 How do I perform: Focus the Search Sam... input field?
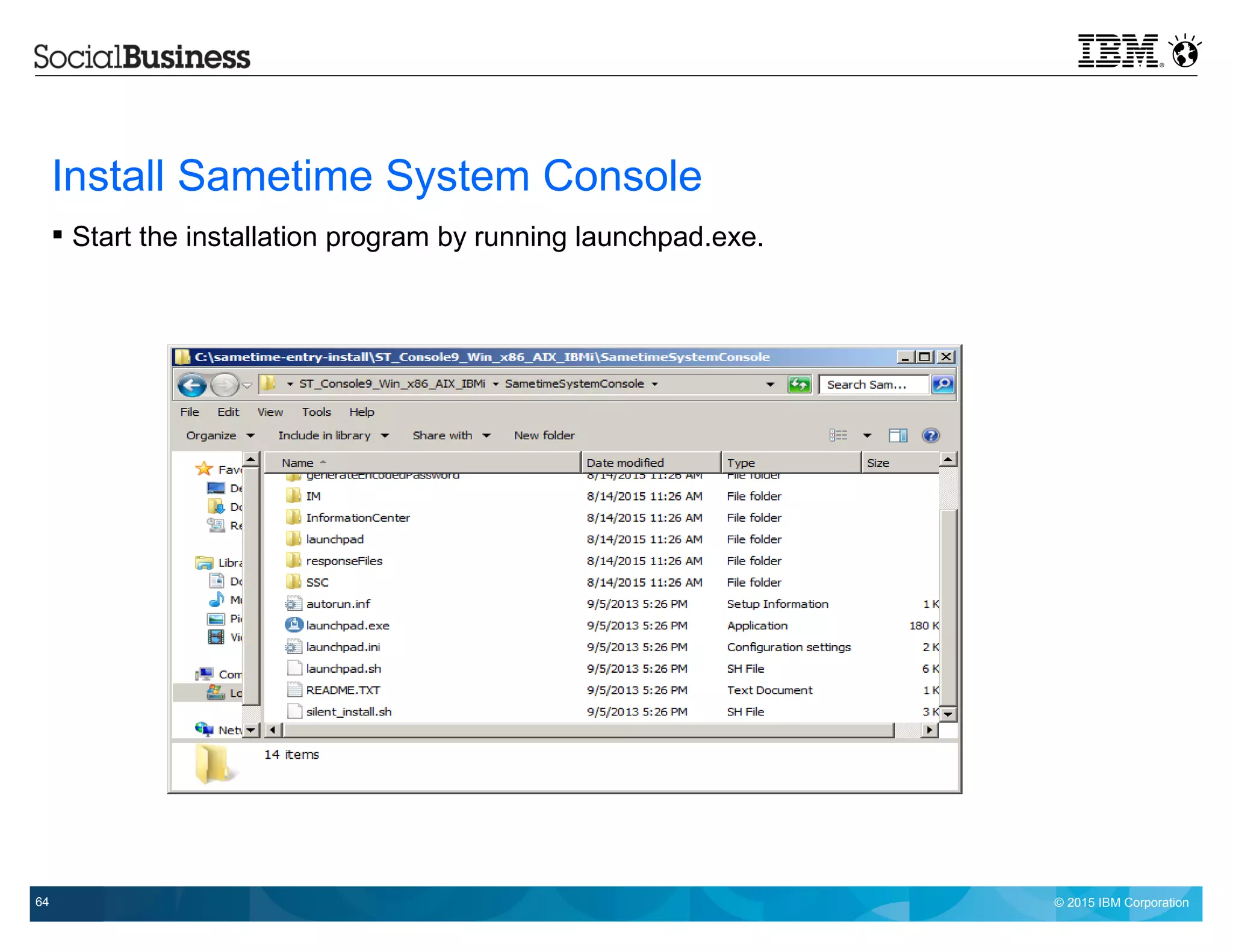point(874,385)
